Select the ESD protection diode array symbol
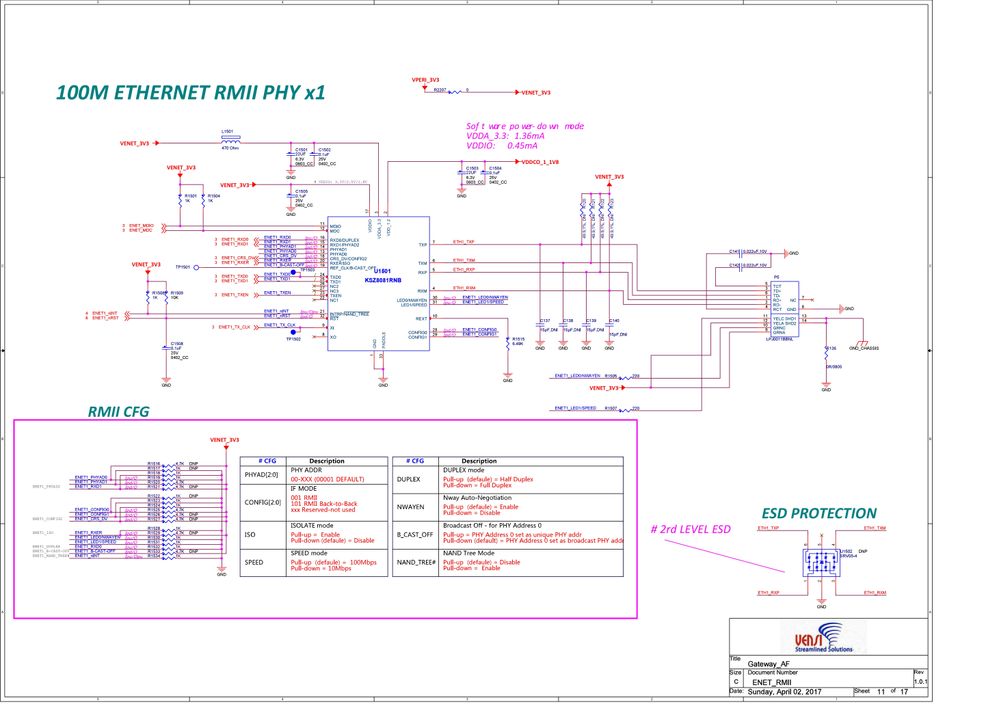999x706 pixels. [821, 562]
